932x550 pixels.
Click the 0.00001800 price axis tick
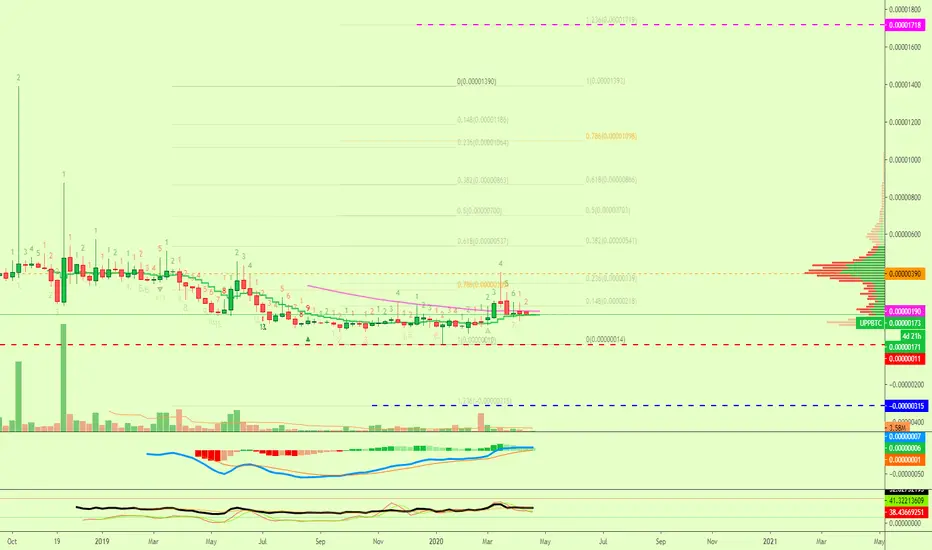pyautogui.click(x=905, y=10)
